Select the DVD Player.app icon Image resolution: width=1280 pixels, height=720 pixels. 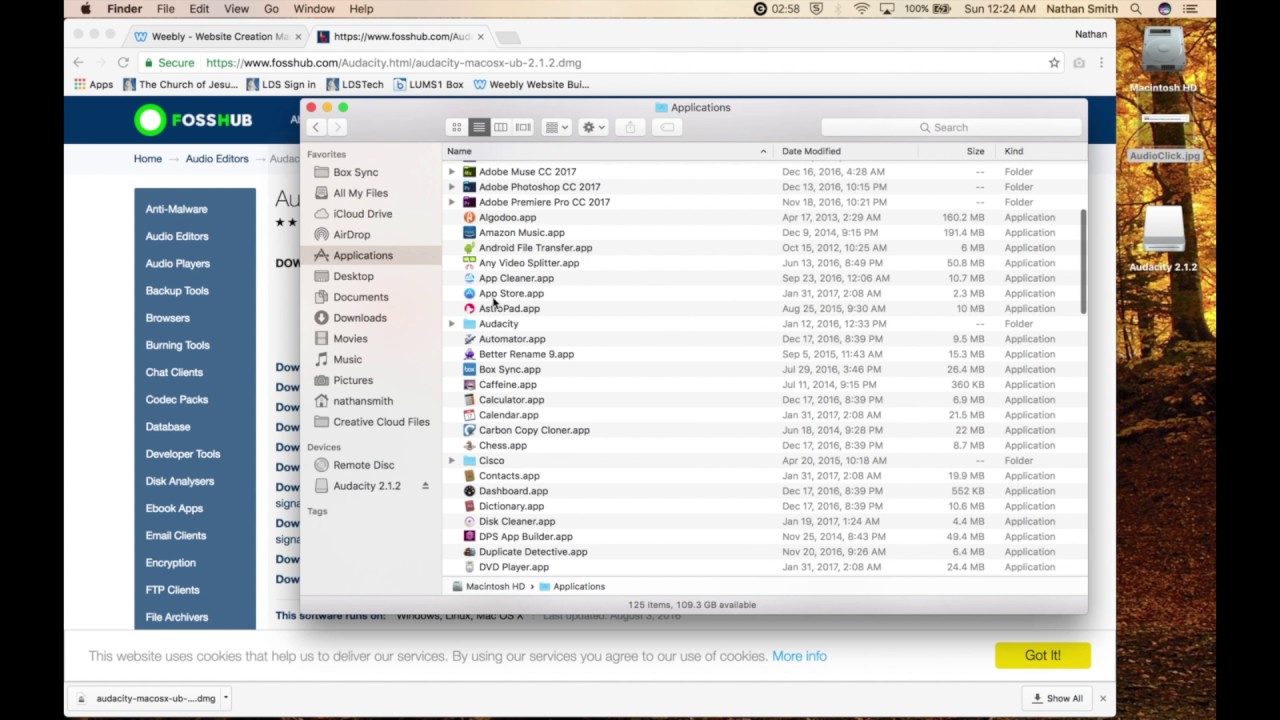coord(469,567)
